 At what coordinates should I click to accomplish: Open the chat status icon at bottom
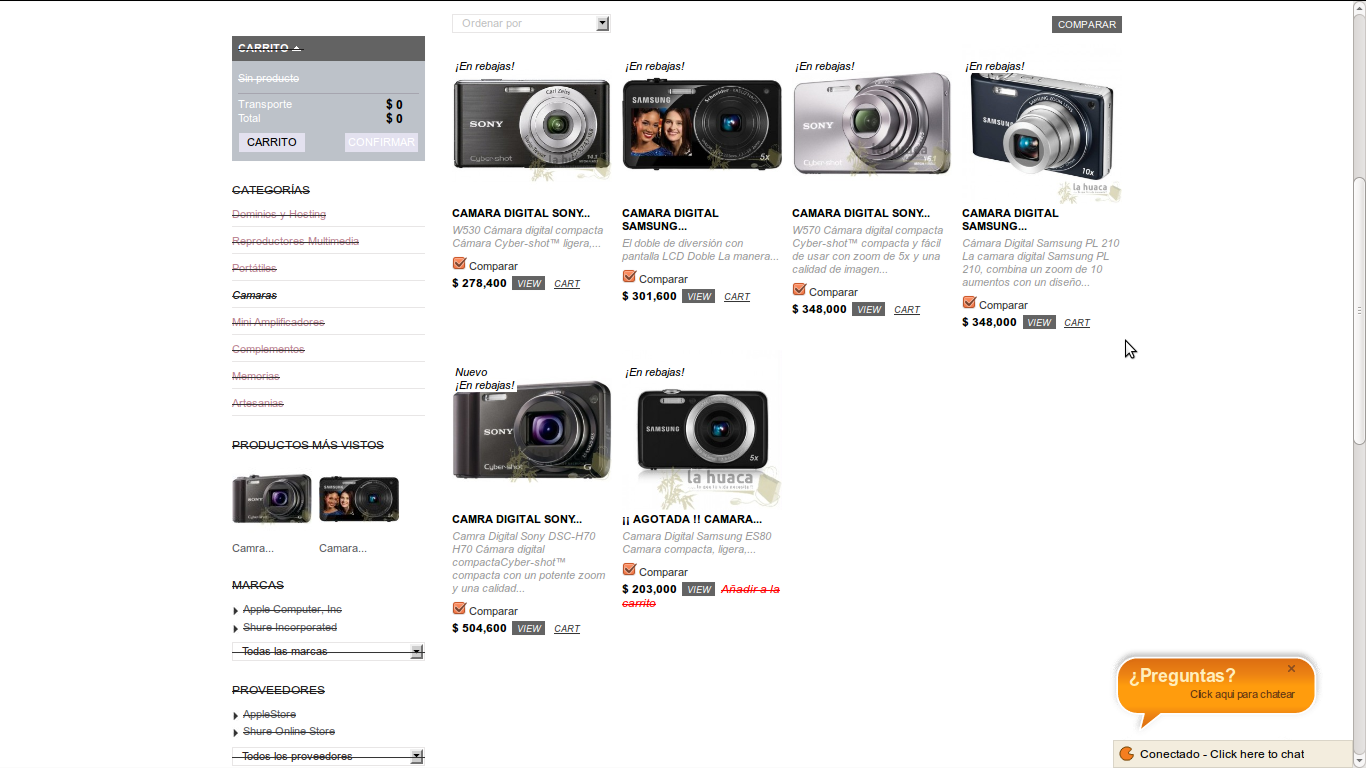[1126, 754]
